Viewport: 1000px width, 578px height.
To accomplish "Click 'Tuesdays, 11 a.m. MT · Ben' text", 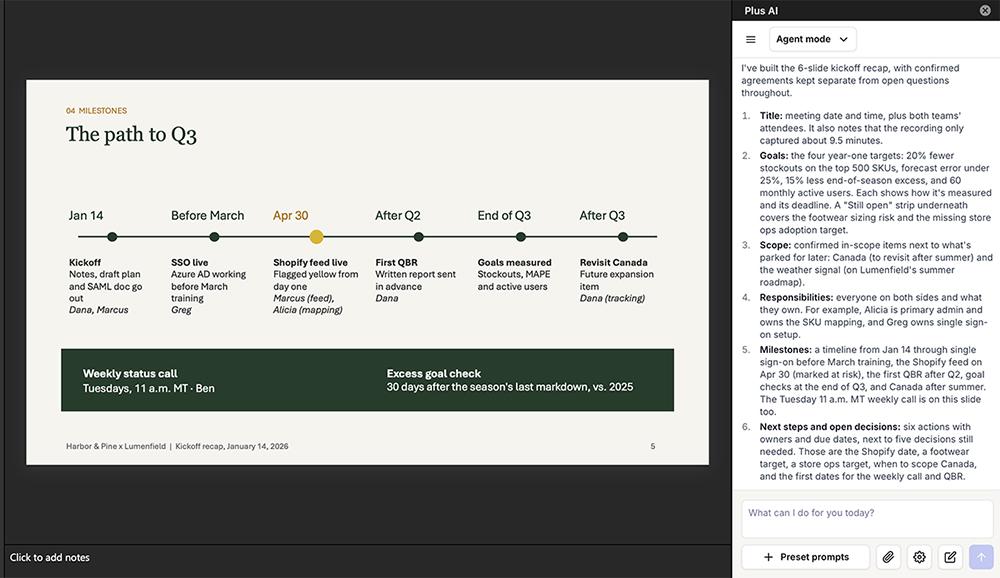I will [149, 388].
